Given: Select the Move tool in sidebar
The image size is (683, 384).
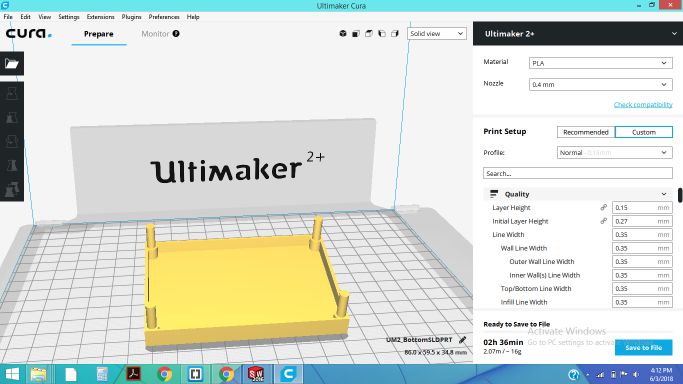Looking at the screenshot, I should [12, 93].
